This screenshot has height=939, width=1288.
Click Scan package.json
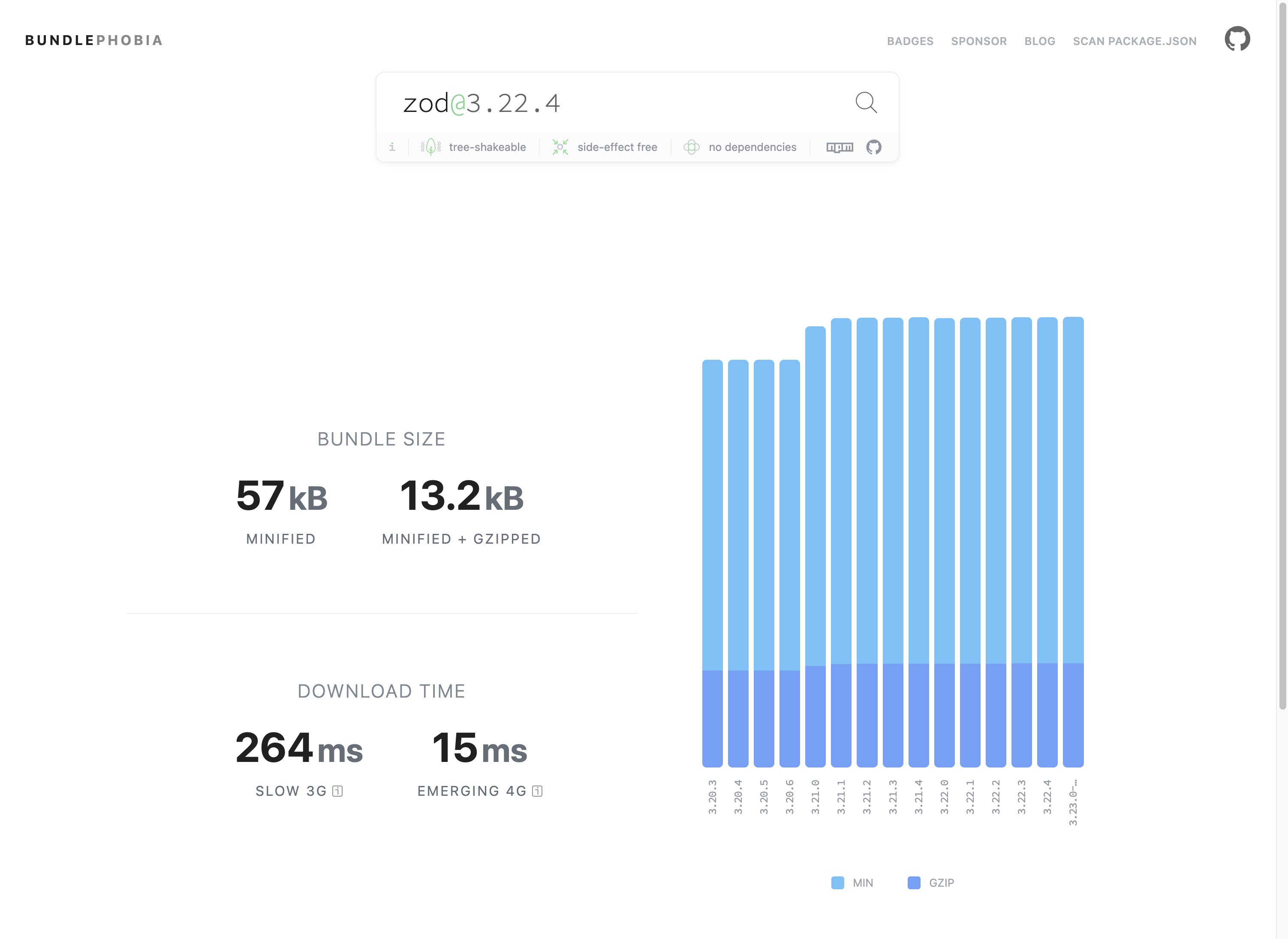1135,41
